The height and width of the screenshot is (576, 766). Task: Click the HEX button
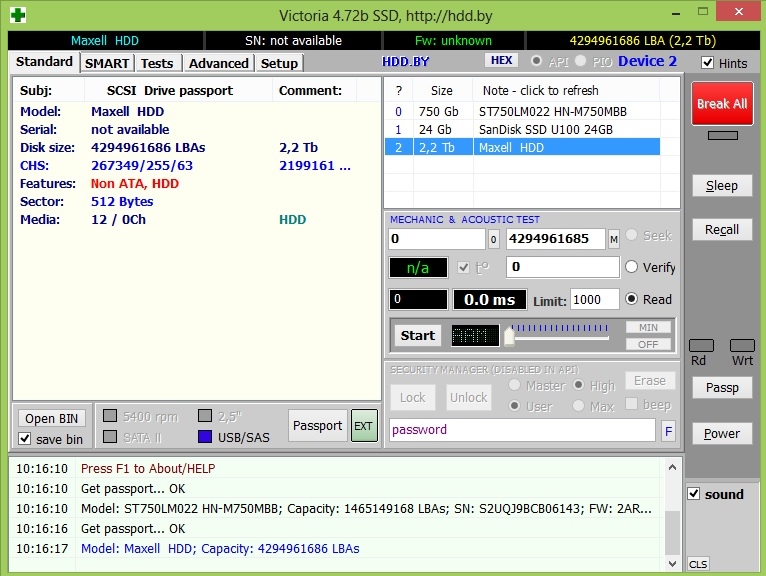coord(501,60)
